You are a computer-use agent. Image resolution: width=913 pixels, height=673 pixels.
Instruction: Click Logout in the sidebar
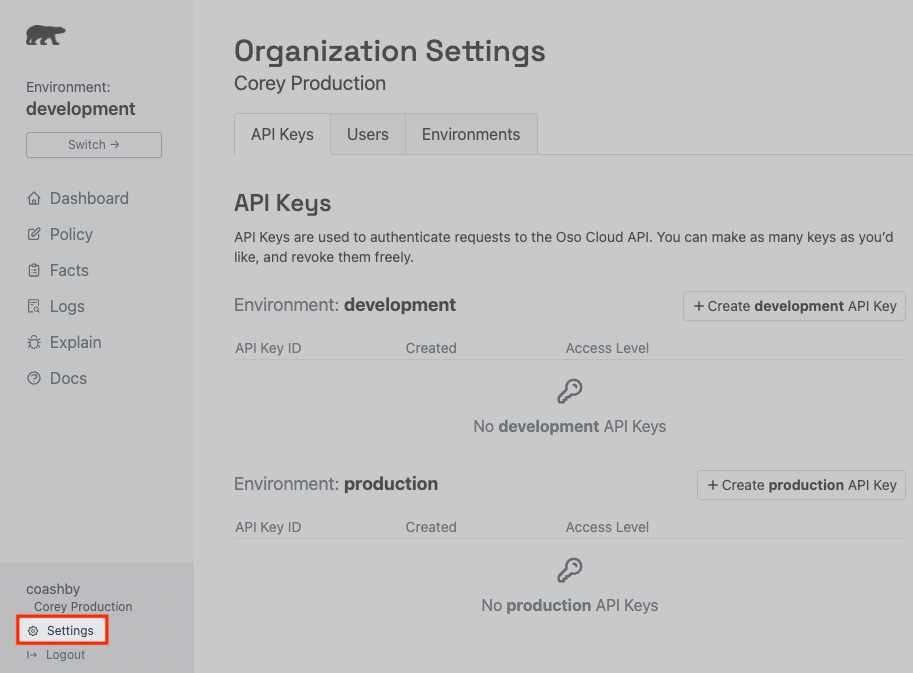65,655
